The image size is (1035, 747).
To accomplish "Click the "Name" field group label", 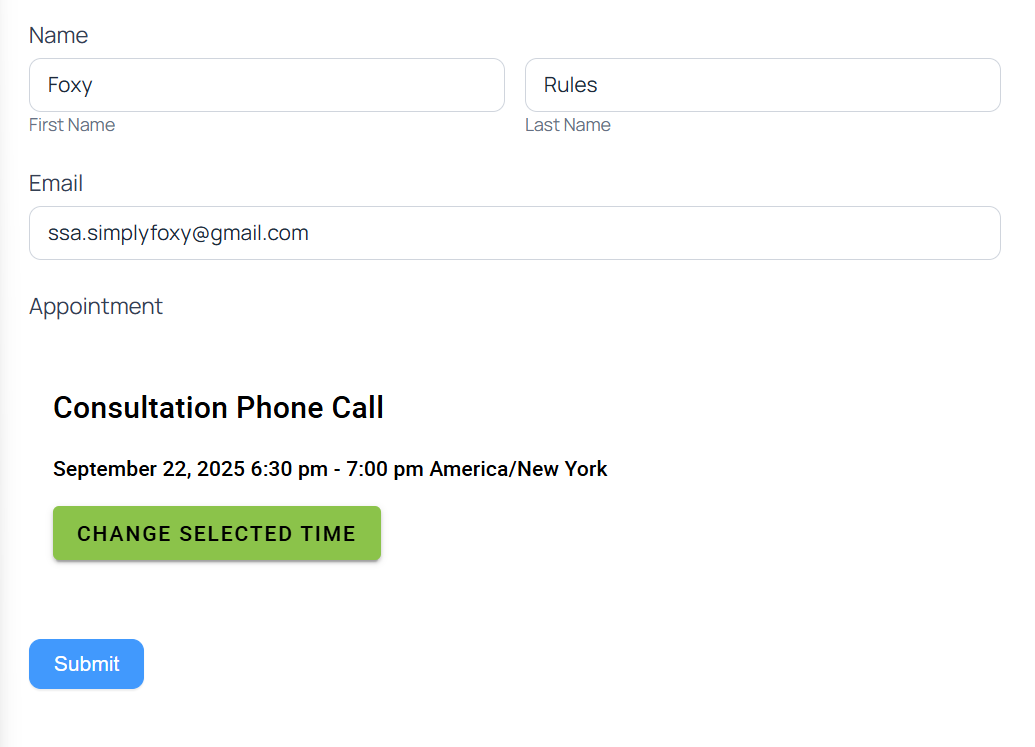I will (x=58, y=36).
